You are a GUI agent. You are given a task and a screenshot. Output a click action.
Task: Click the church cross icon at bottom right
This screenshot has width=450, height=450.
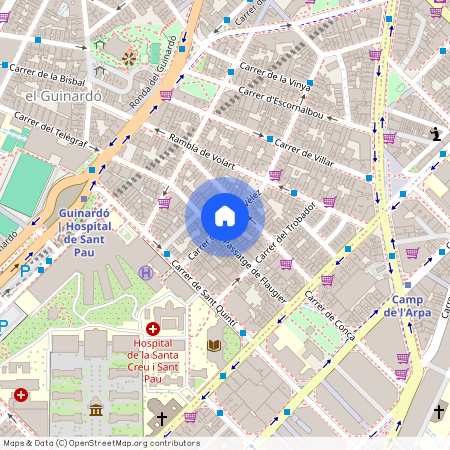(x=439, y=412)
